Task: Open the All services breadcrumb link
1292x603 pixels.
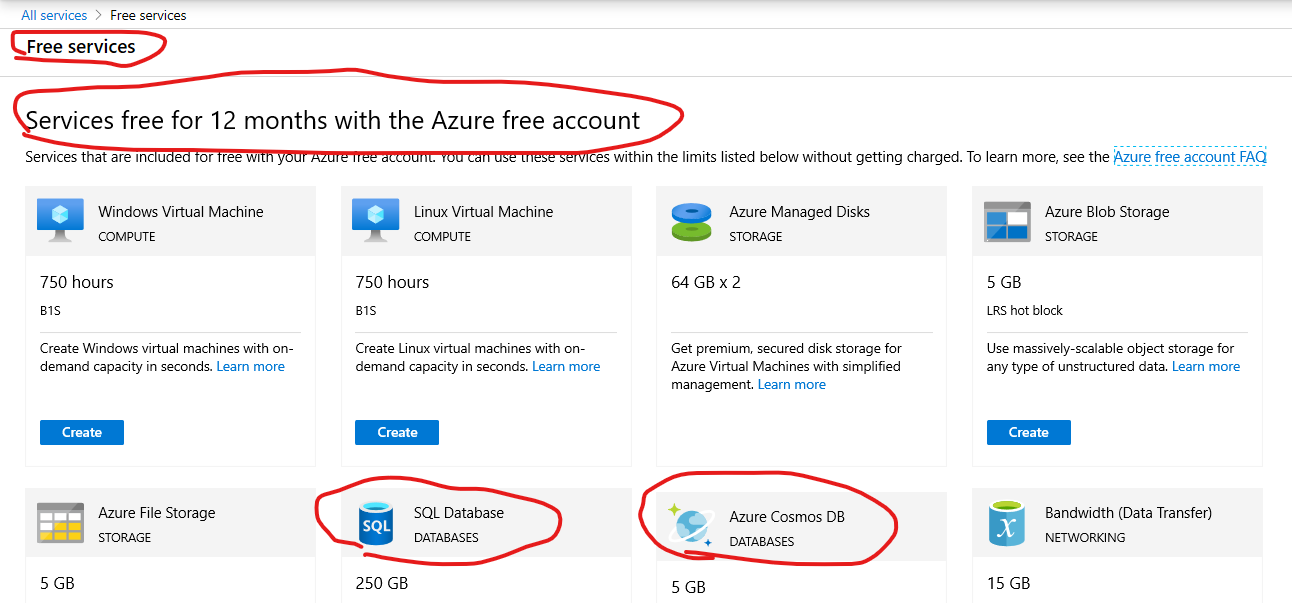Action: pyautogui.click(x=54, y=15)
